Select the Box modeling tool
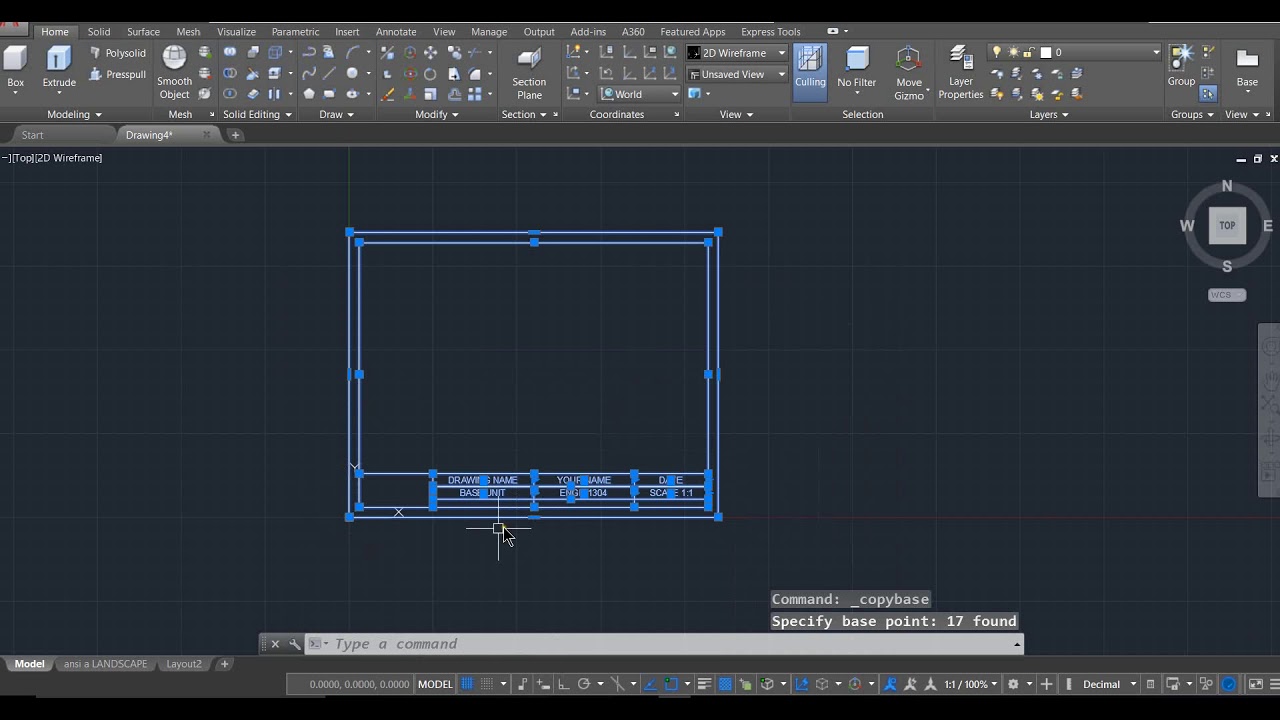Screen dimensions: 1280x720 [15, 67]
